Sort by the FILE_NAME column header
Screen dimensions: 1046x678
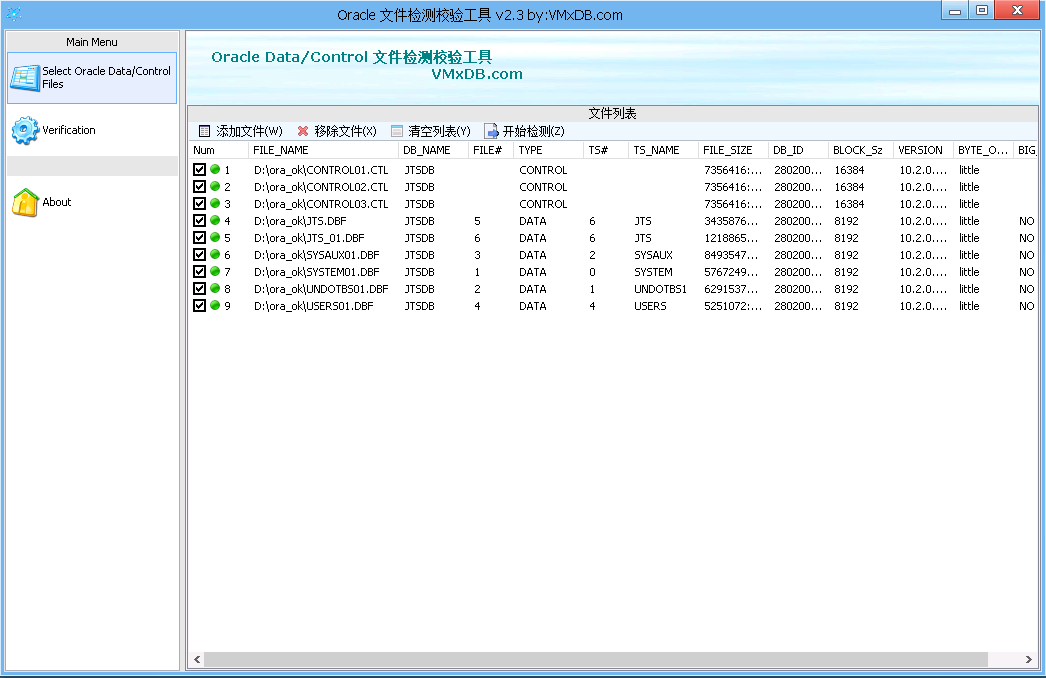tap(324, 150)
